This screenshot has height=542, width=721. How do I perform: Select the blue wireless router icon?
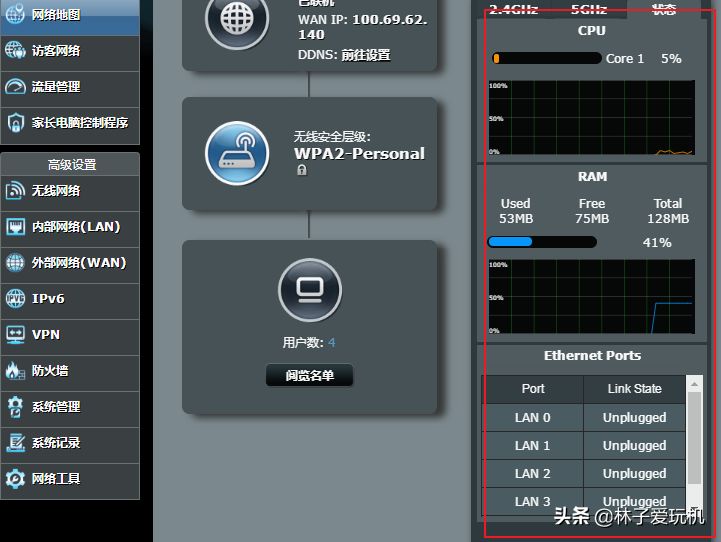tap(237, 153)
